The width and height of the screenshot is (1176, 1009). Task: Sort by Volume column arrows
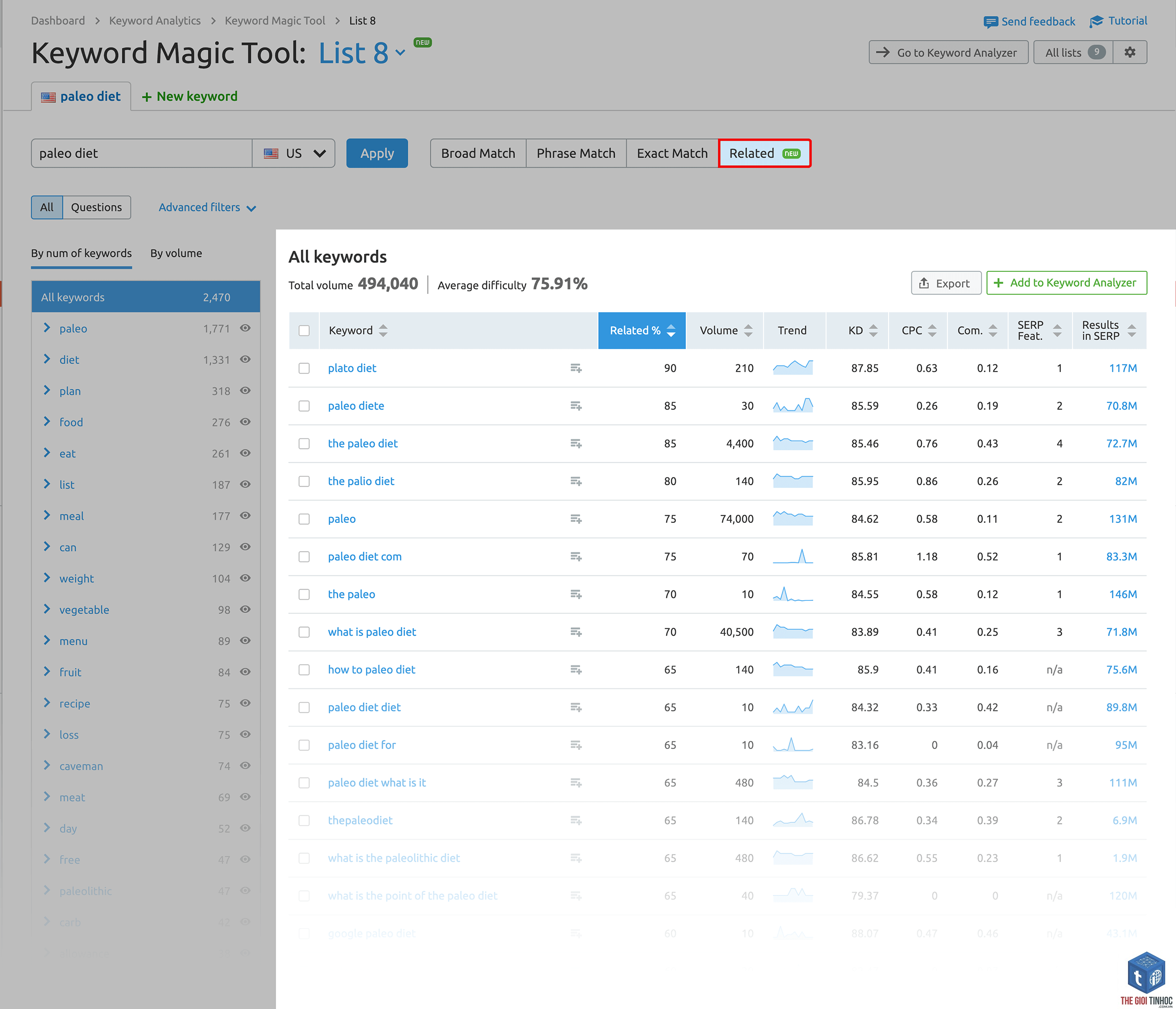tap(748, 331)
